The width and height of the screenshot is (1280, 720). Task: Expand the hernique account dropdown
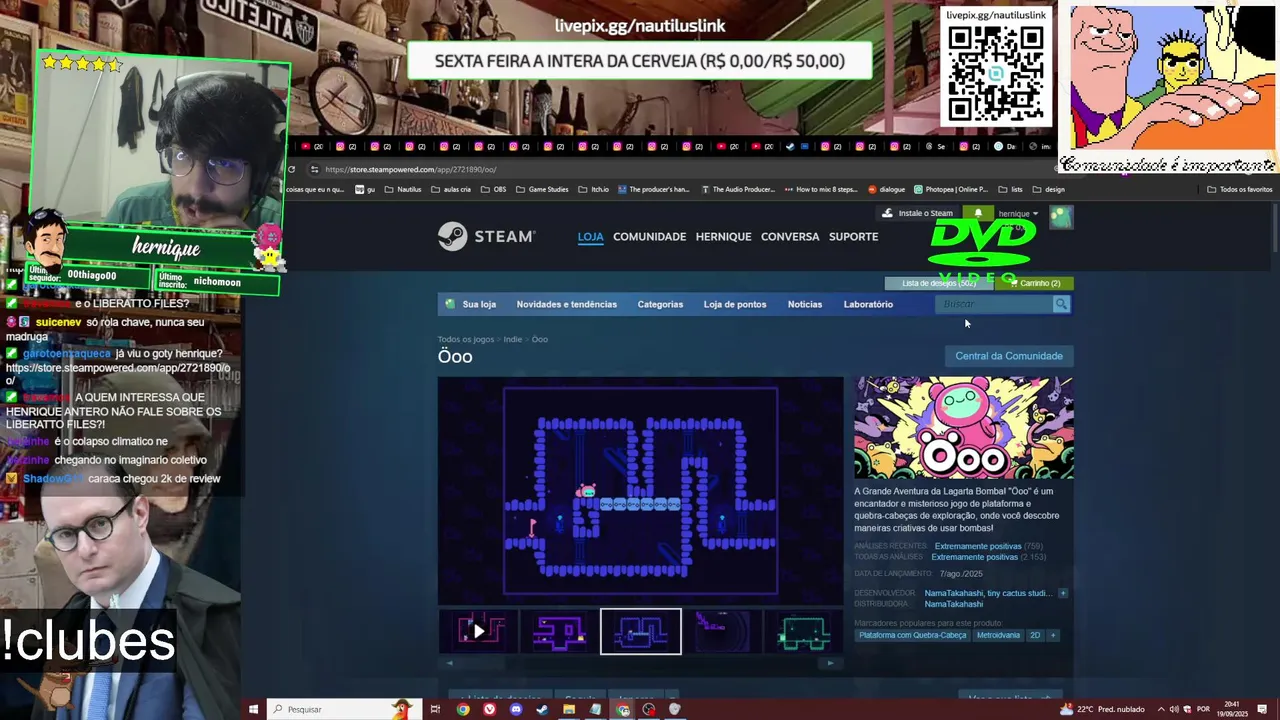click(x=1018, y=214)
